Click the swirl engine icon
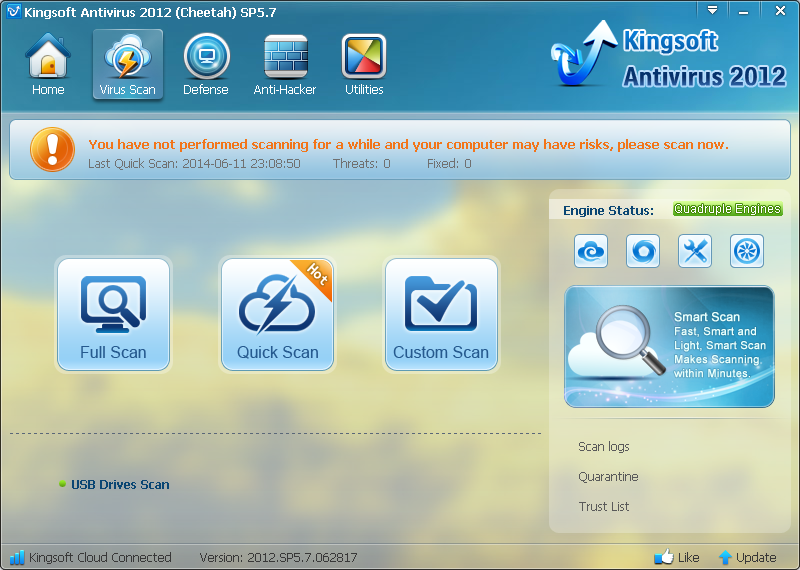This screenshot has height=570, width=800. click(643, 251)
